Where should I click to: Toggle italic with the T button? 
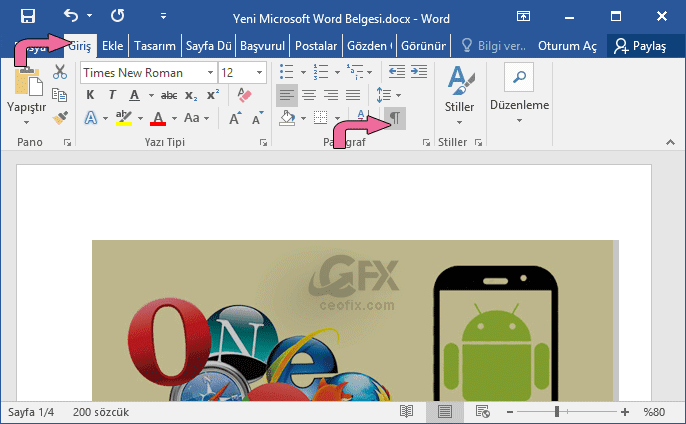pyautogui.click(x=112, y=95)
